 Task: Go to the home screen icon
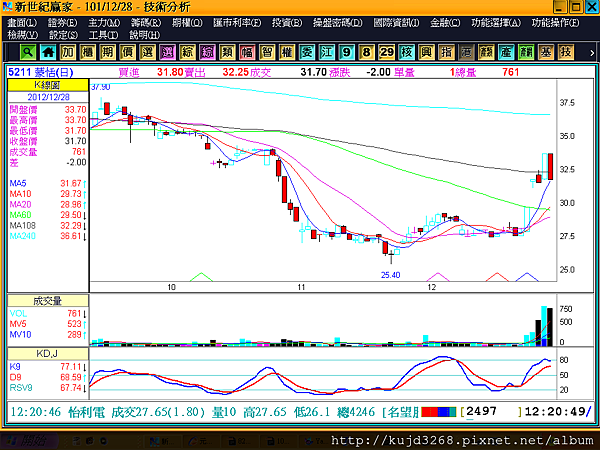(x=48, y=52)
